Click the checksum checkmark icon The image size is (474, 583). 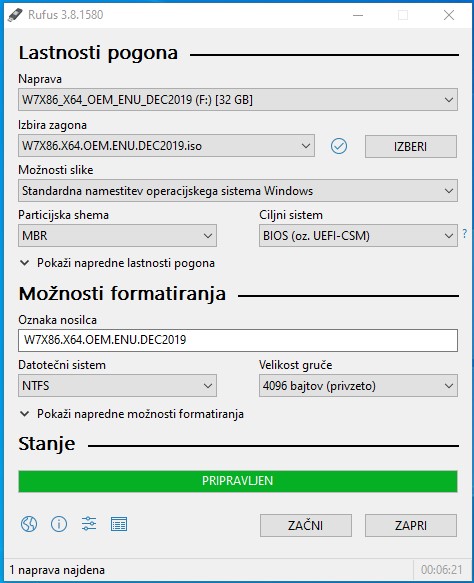[x=339, y=146]
